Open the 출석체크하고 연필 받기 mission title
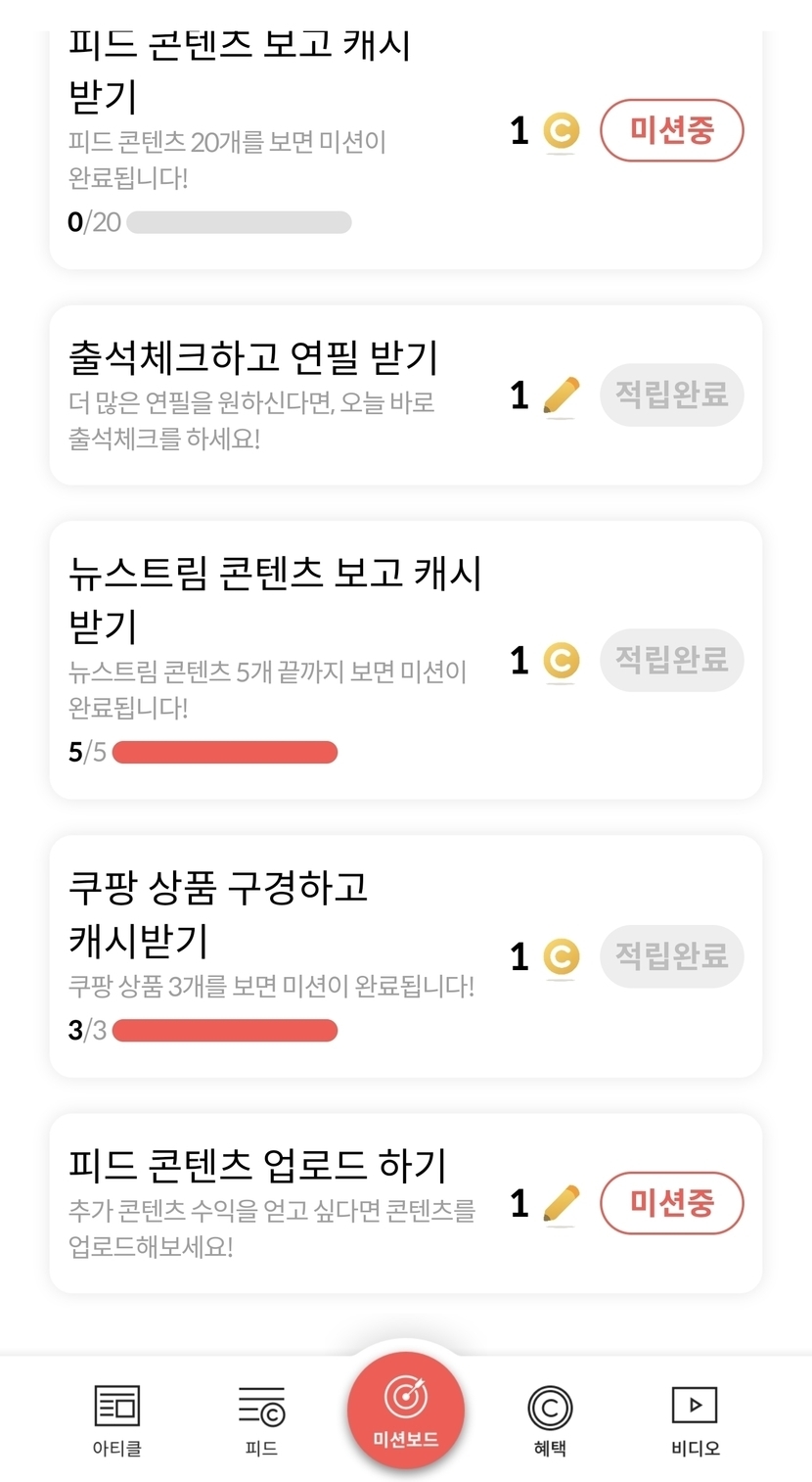Image resolution: width=812 pixels, height=1482 pixels. 253,358
